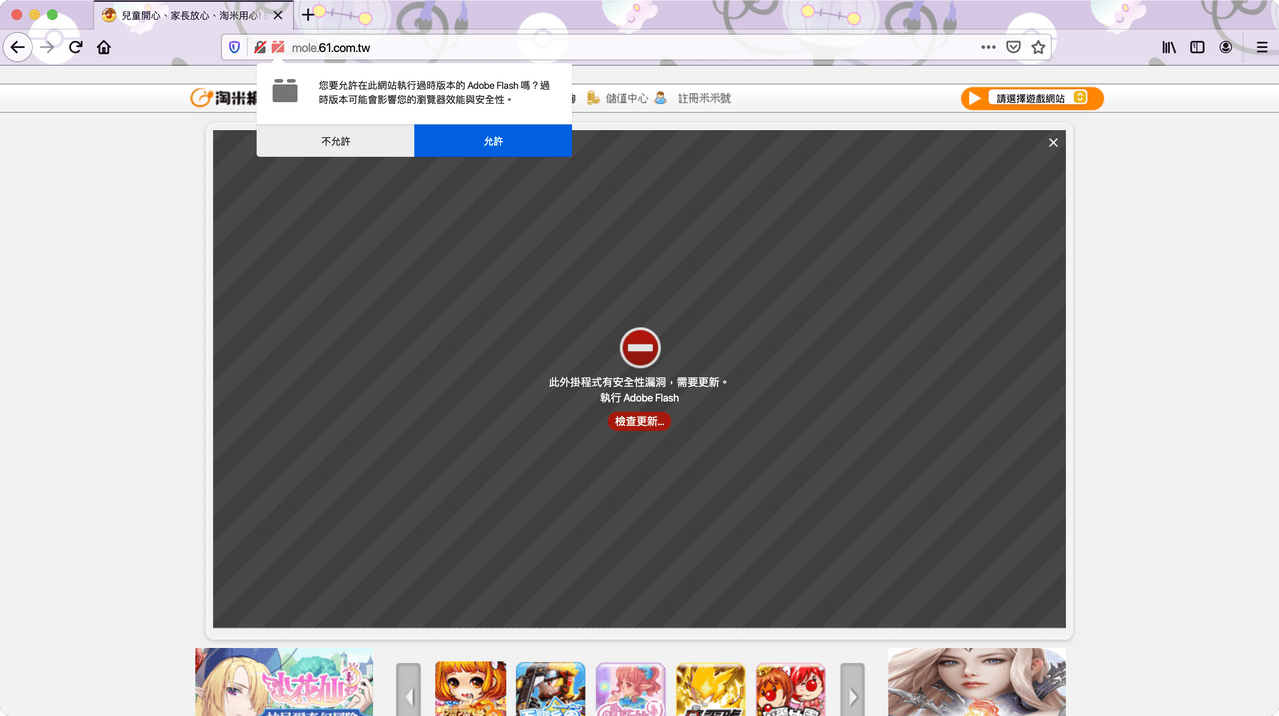Open the Library panel
Viewport: 1279px width, 716px height.
(x=1168, y=47)
